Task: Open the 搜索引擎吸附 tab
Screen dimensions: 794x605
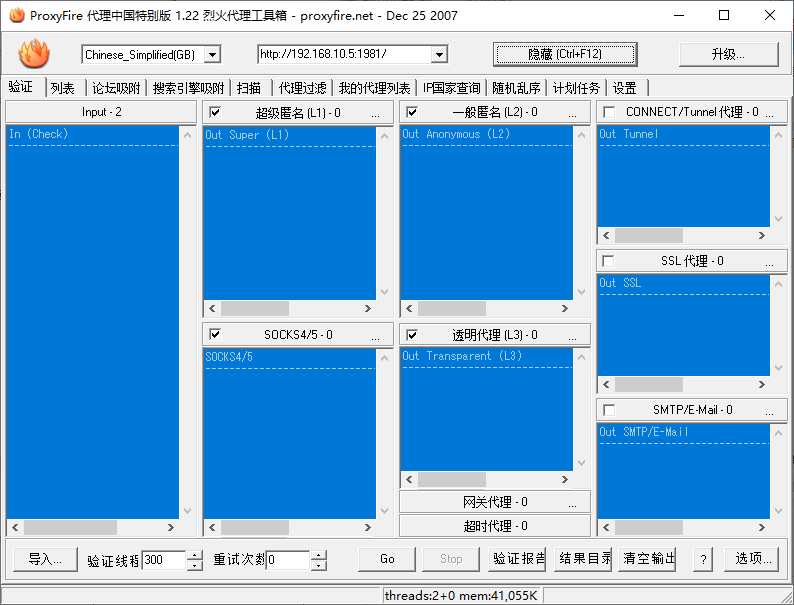Action: 188,88
